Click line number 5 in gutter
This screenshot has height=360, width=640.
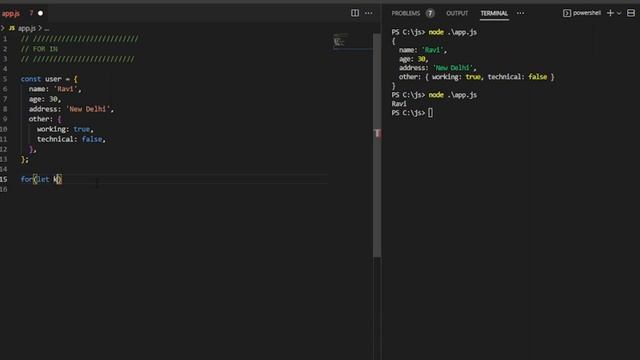click(x=5, y=79)
